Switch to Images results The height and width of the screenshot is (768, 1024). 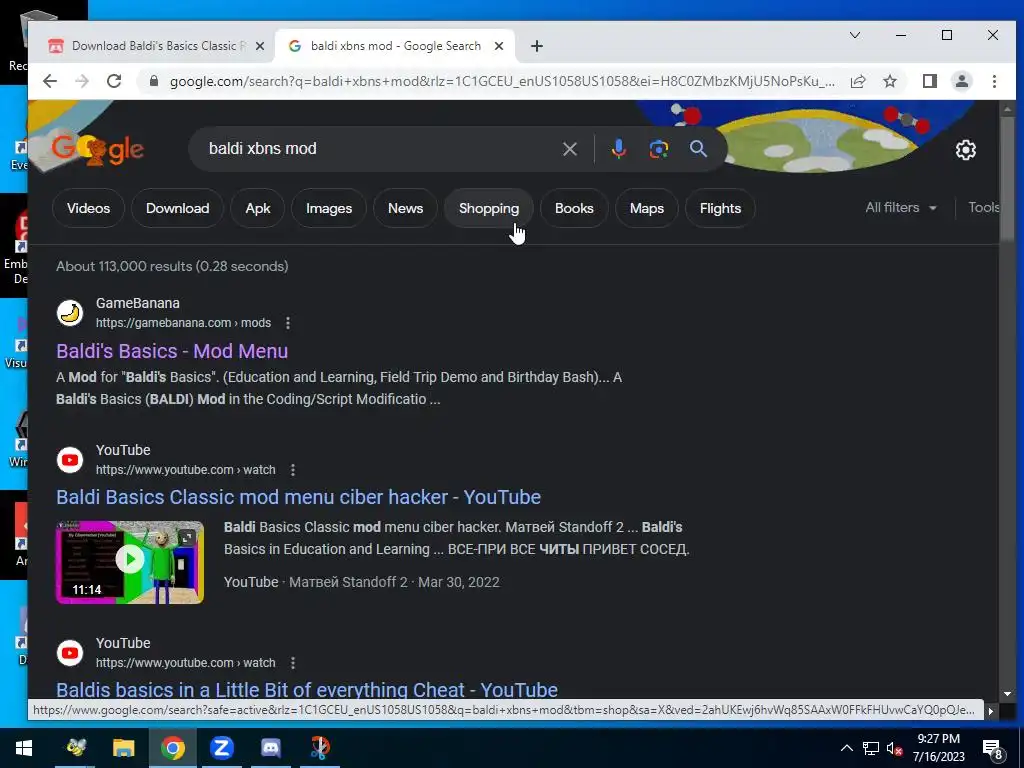pos(328,208)
